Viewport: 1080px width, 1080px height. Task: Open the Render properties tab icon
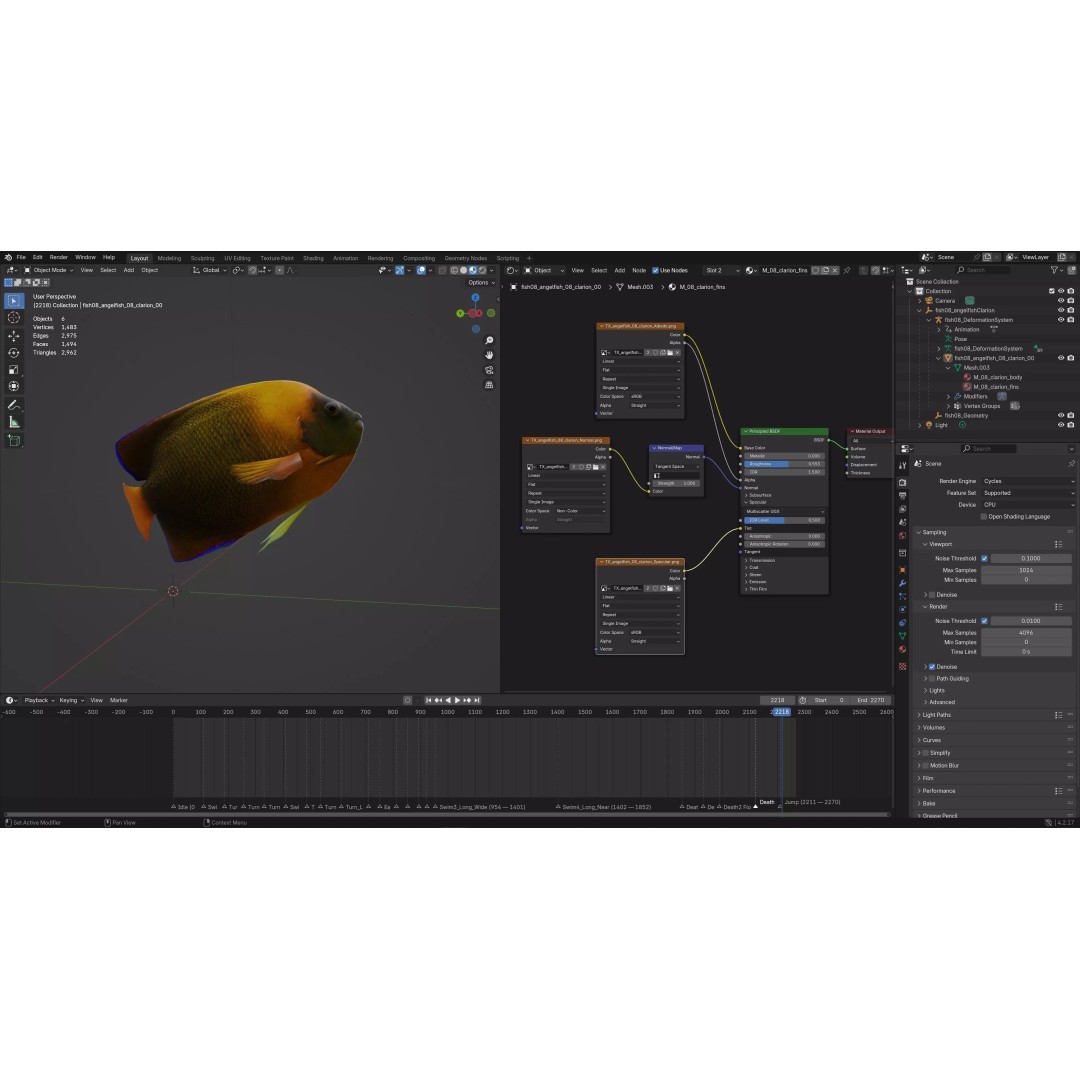pos(902,482)
